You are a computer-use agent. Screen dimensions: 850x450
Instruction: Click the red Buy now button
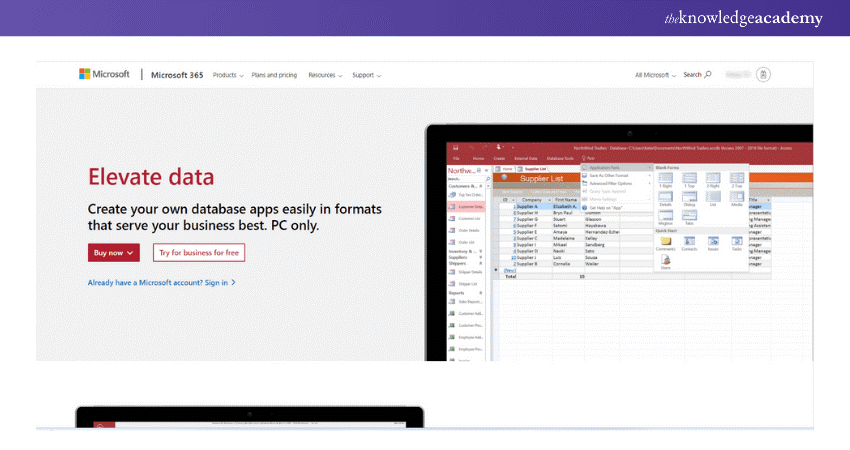click(113, 253)
